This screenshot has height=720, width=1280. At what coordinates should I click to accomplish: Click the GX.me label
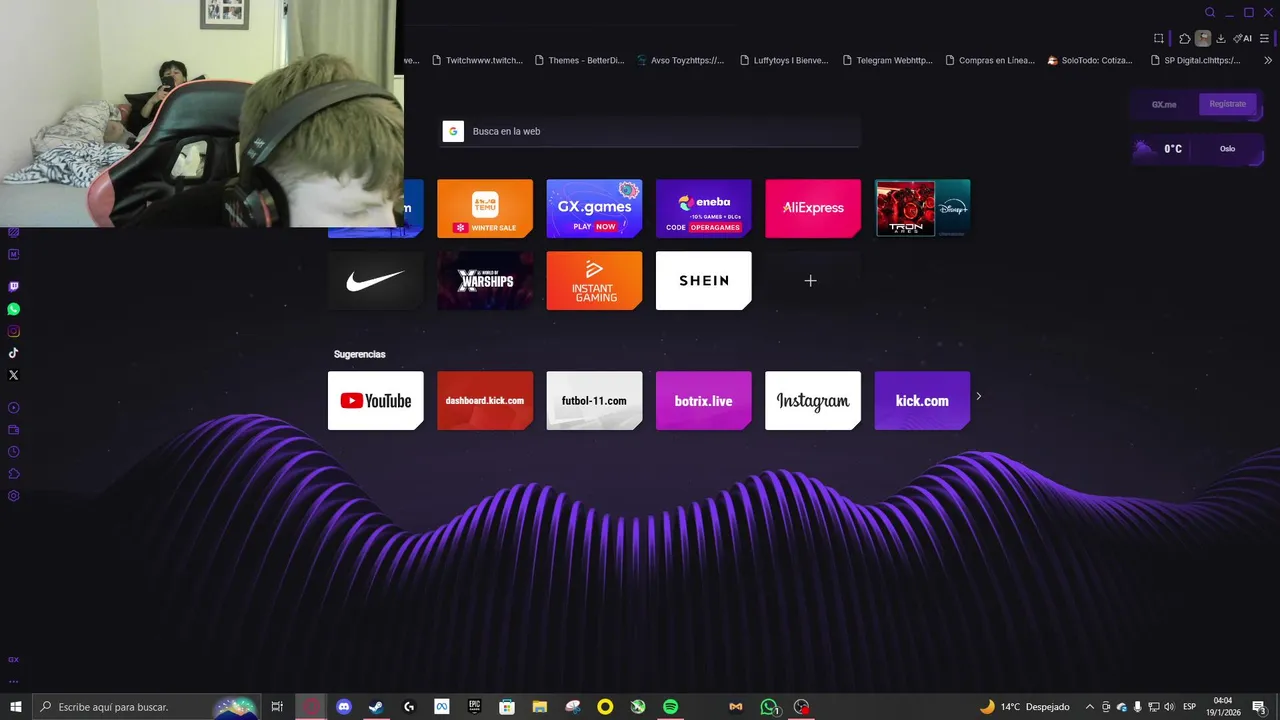(x=1164, y=104)
